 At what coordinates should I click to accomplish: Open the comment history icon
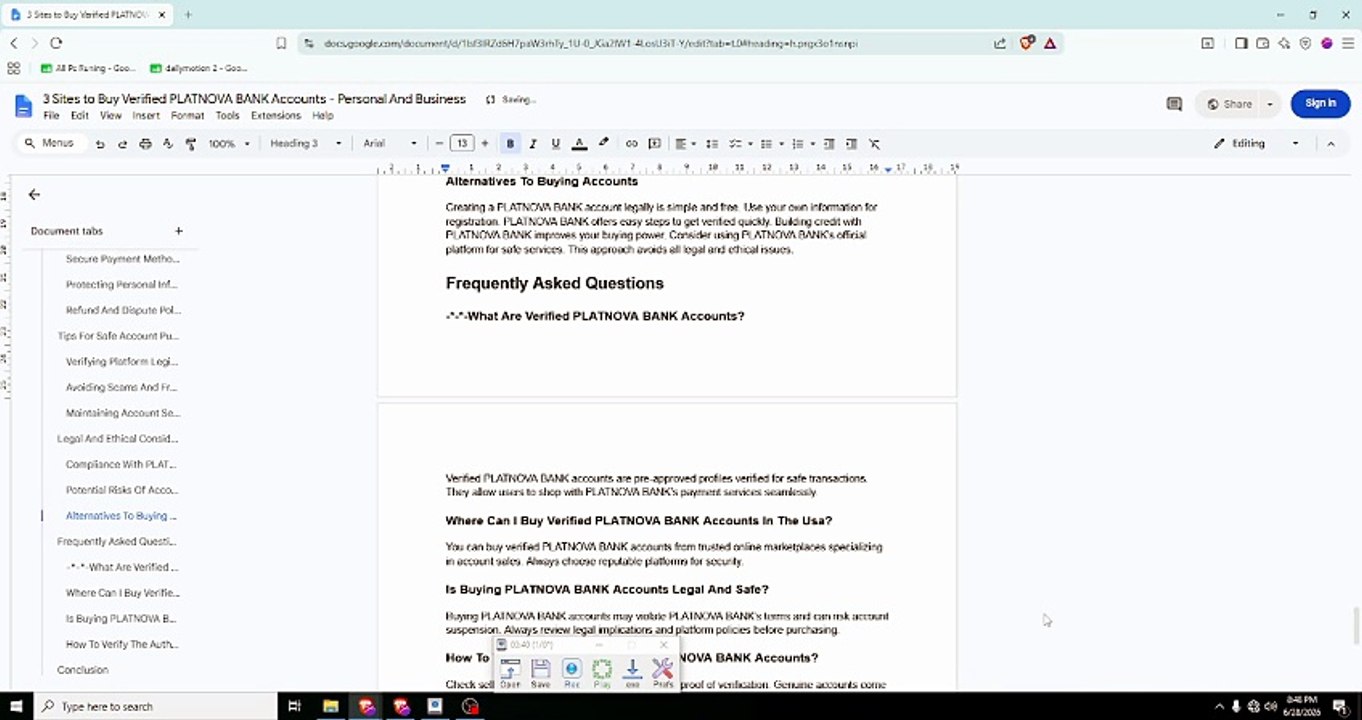pos(1174,104)
